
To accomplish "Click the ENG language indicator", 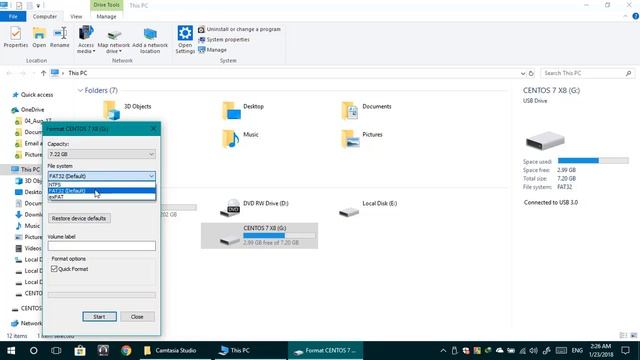I will (577, 351).
